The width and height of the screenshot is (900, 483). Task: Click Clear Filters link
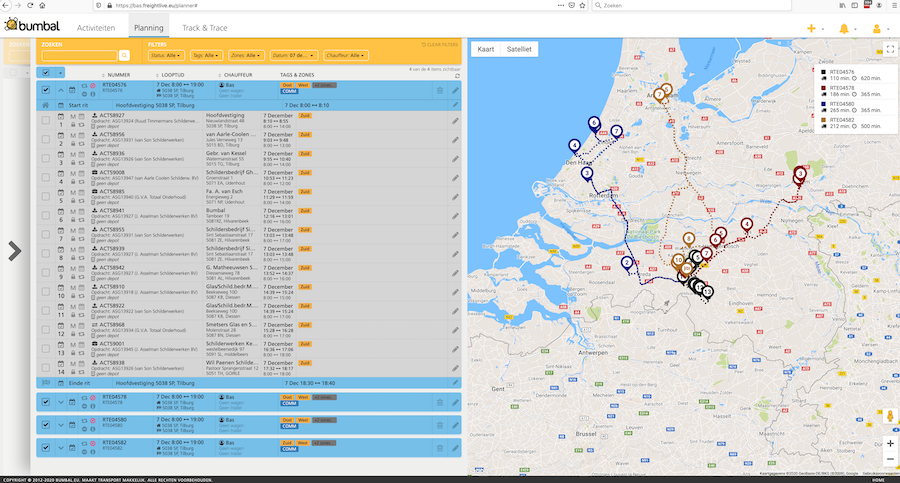(440, 45)
